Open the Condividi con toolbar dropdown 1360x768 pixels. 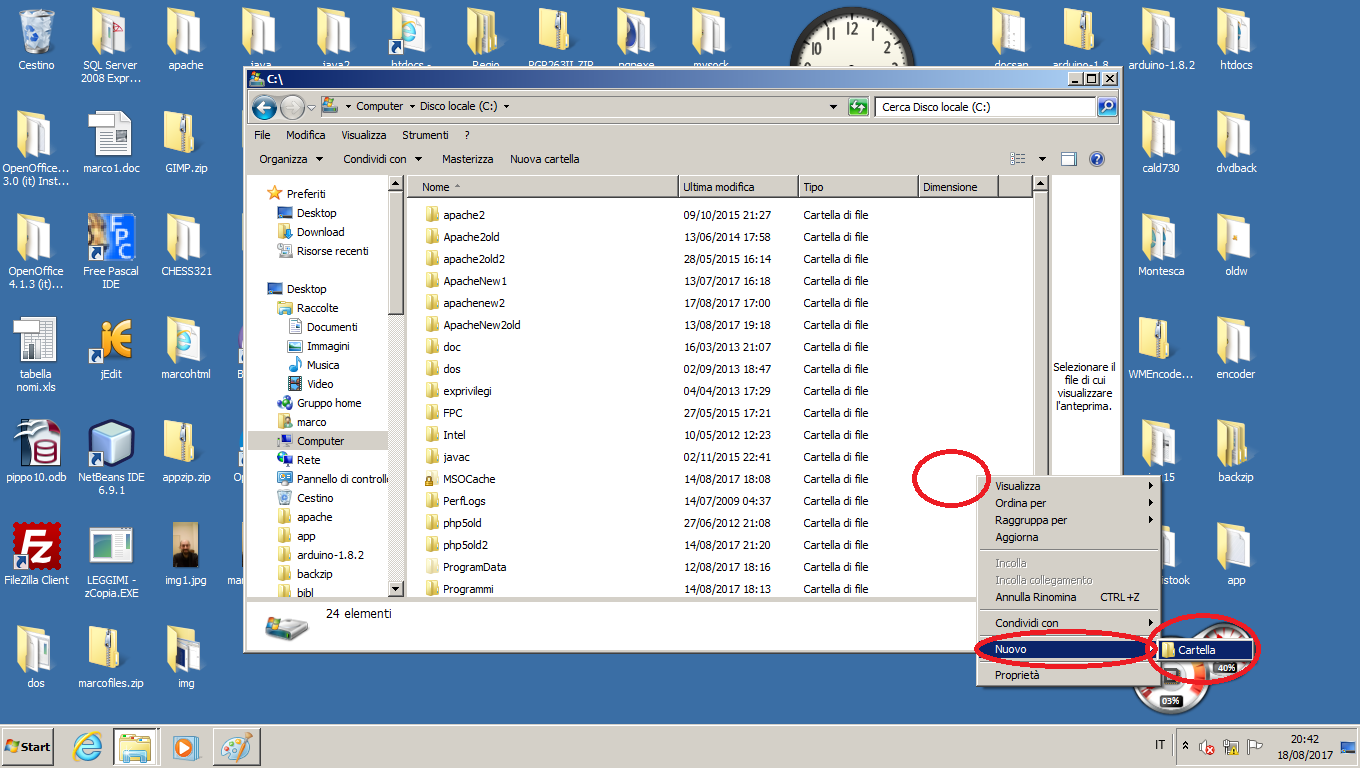[382, 159]
